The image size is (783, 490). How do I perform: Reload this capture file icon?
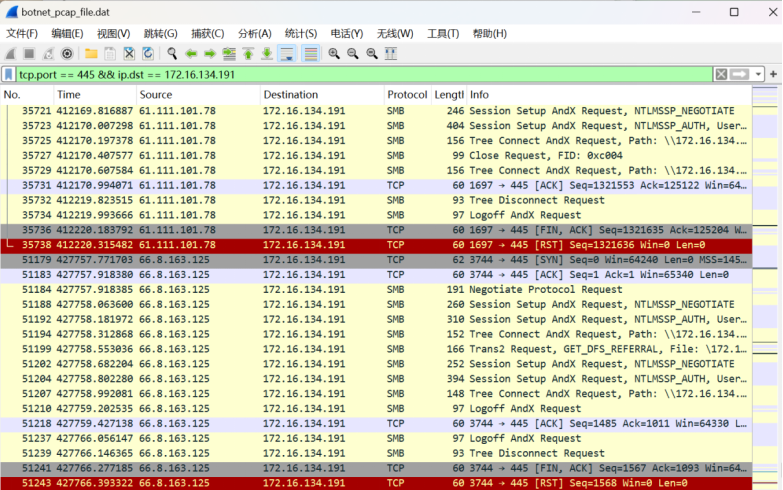point(148,53)
